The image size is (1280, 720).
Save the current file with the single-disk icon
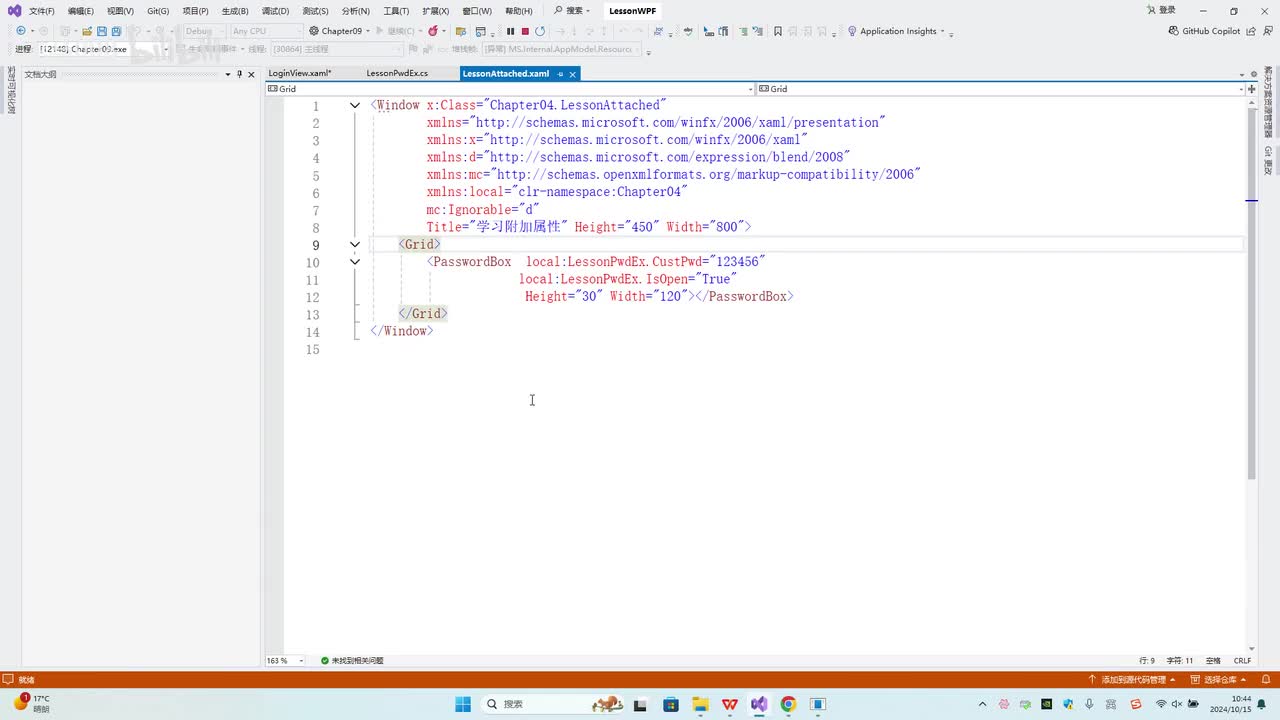tap(102, 31)
